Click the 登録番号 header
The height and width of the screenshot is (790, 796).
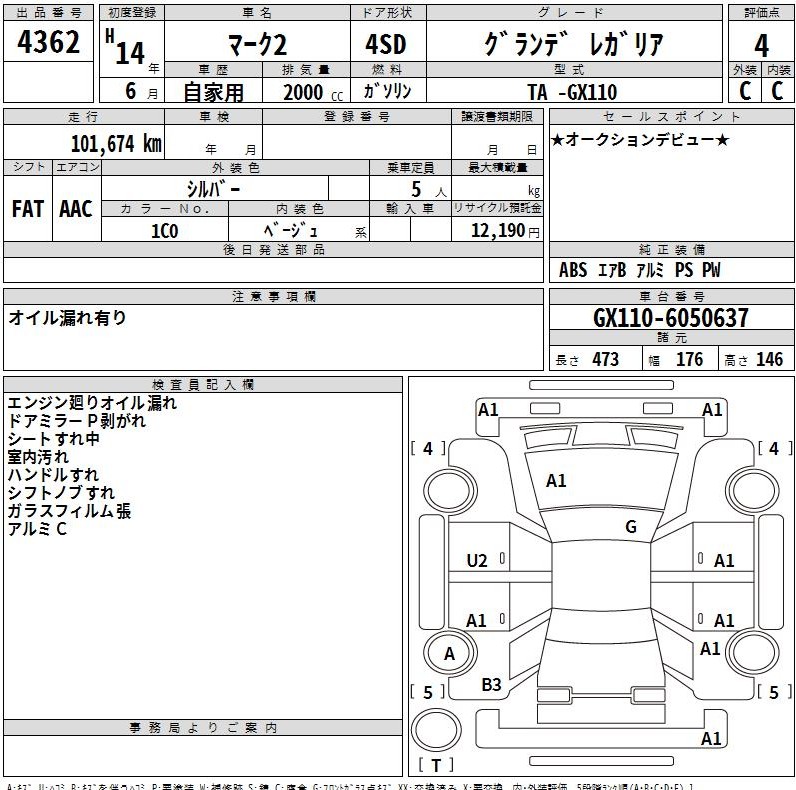[x=357, y=116]
